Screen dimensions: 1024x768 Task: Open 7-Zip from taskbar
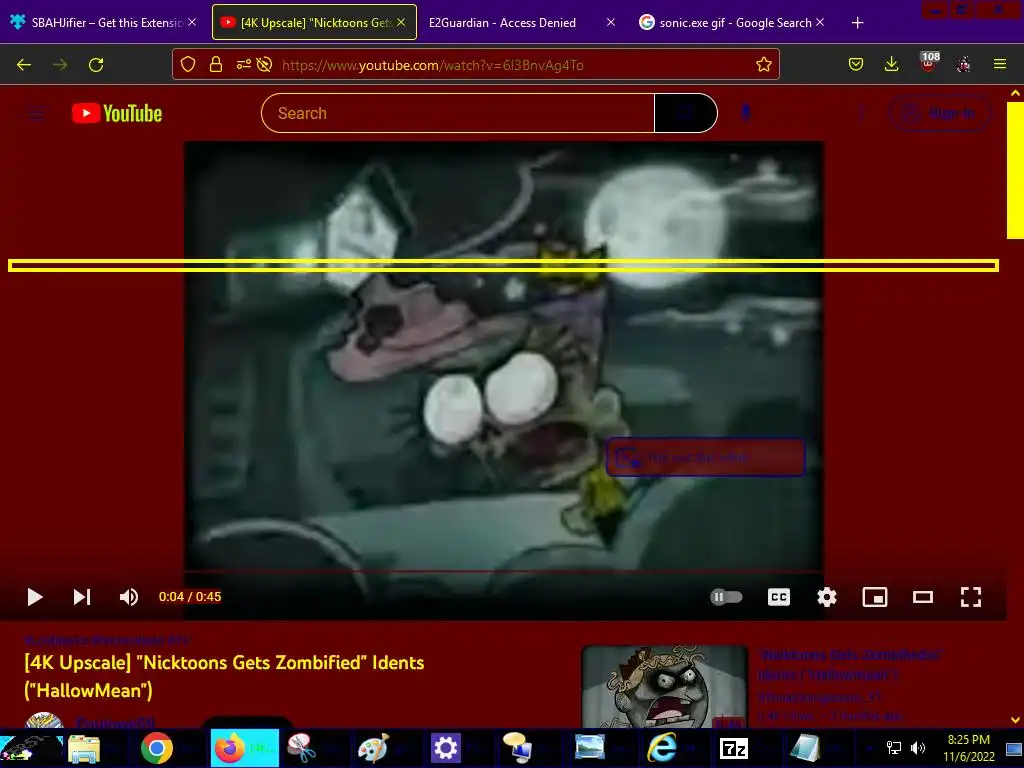pyautogui.click(x=733, y=748)
